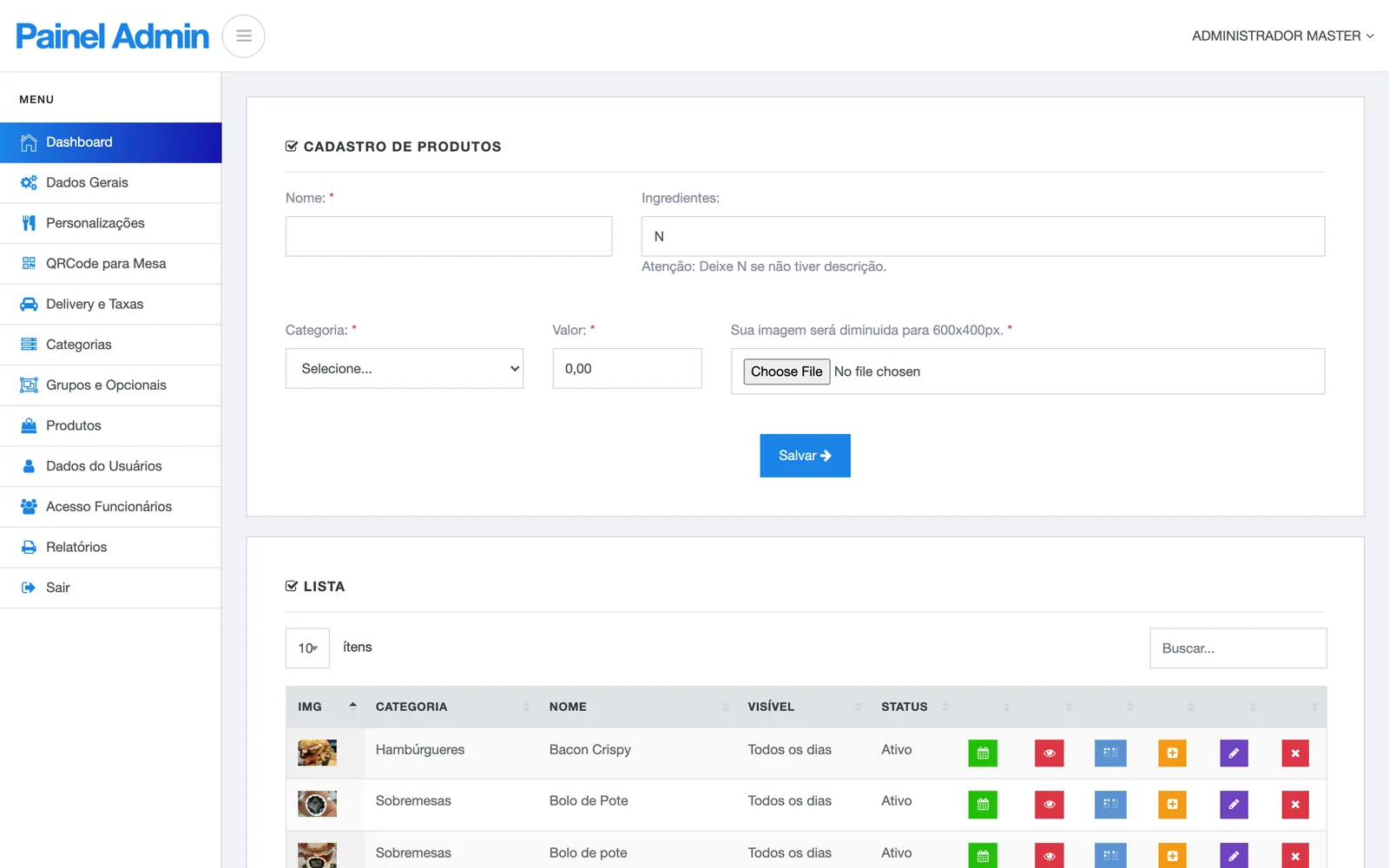This screenshot has height=868, width=1389.
Task: Delete Bacon Crispy with red X icon
Action: [x=1295, y=753]
